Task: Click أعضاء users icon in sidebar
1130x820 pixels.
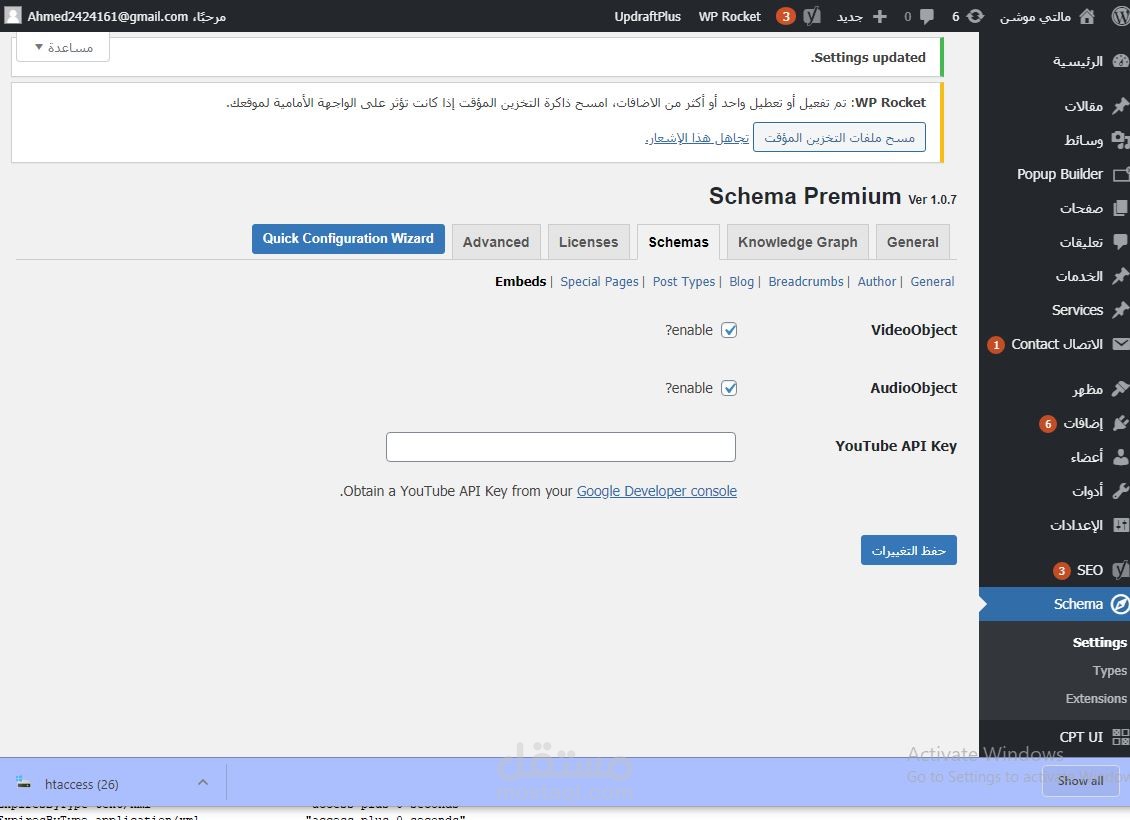Action: 1121,457
